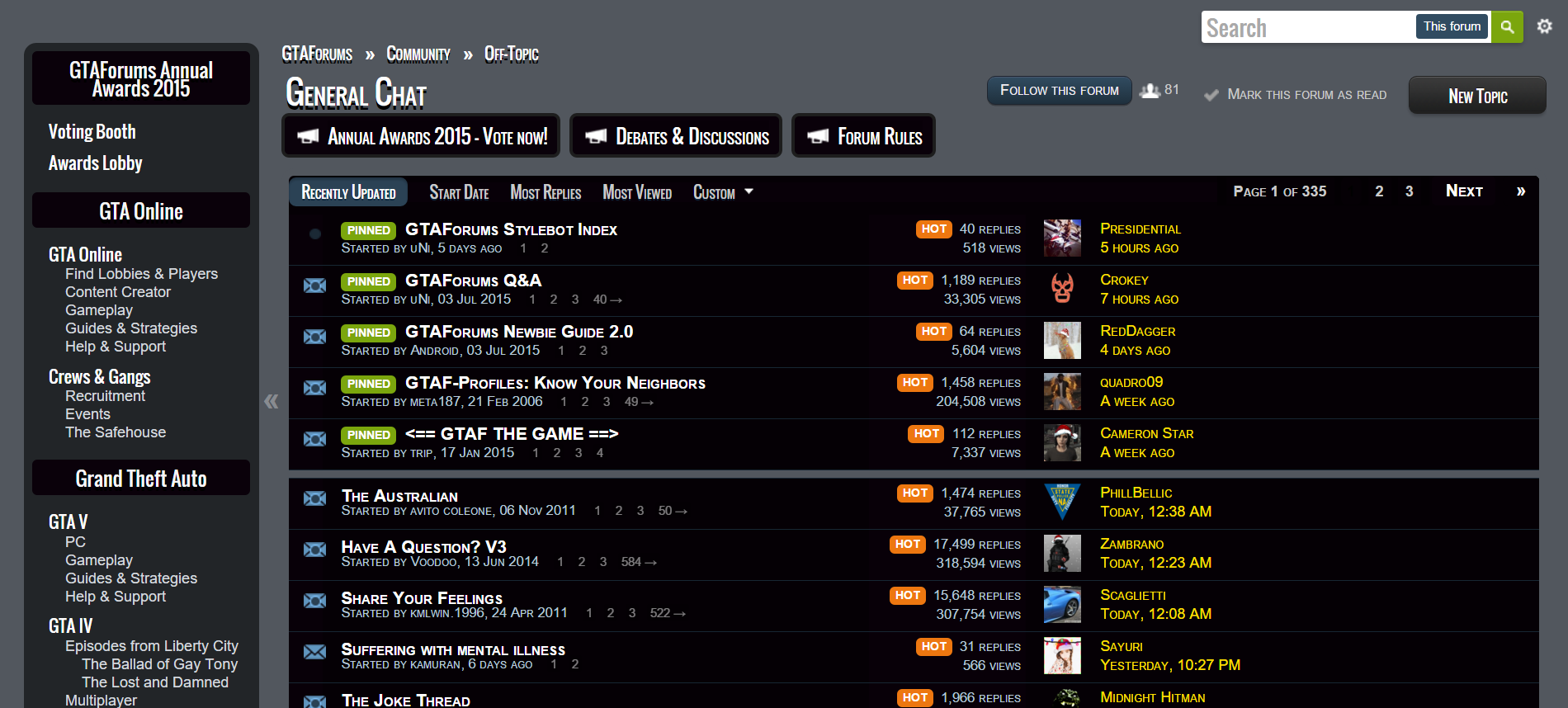Open the Voting Booth sidebar link
1568x708 pixels.
pos(92,132)
